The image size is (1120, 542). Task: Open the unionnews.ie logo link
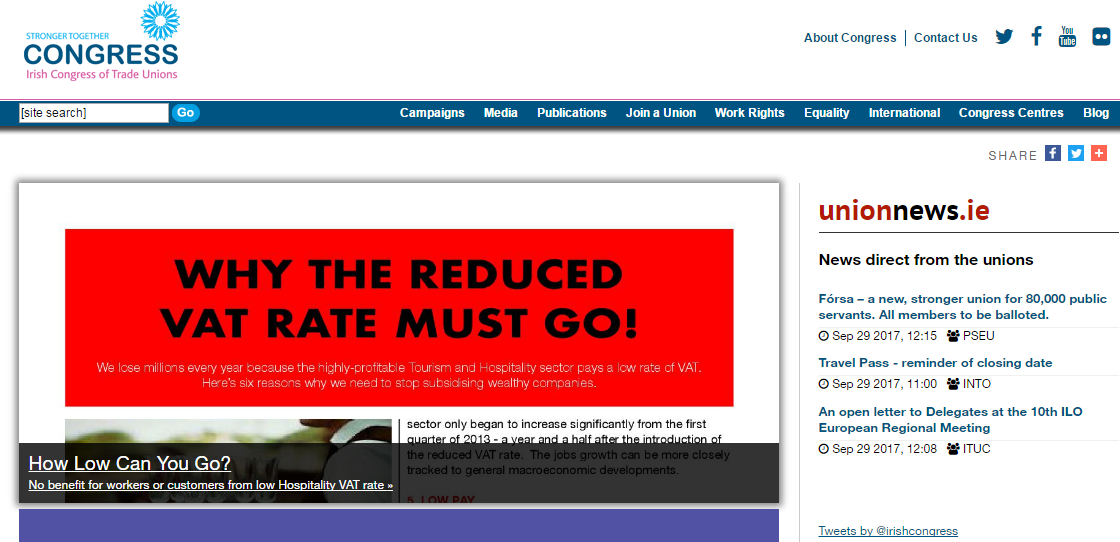click(904, 210)
